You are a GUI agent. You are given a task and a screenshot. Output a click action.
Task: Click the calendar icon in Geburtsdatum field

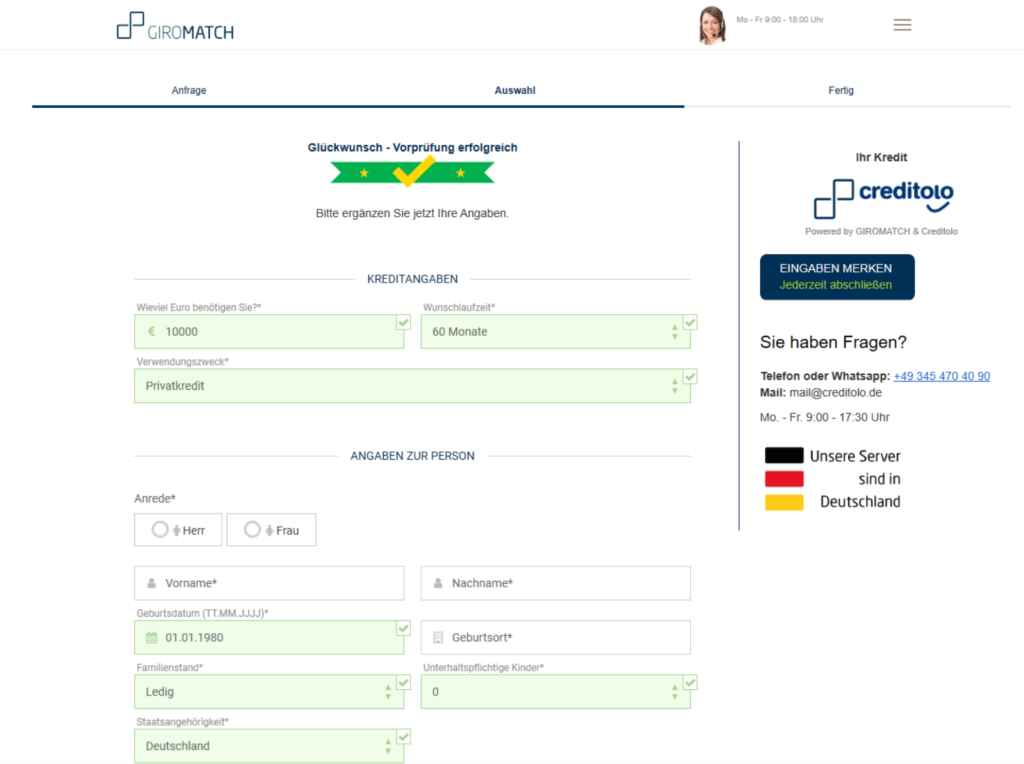coord(152,637)
